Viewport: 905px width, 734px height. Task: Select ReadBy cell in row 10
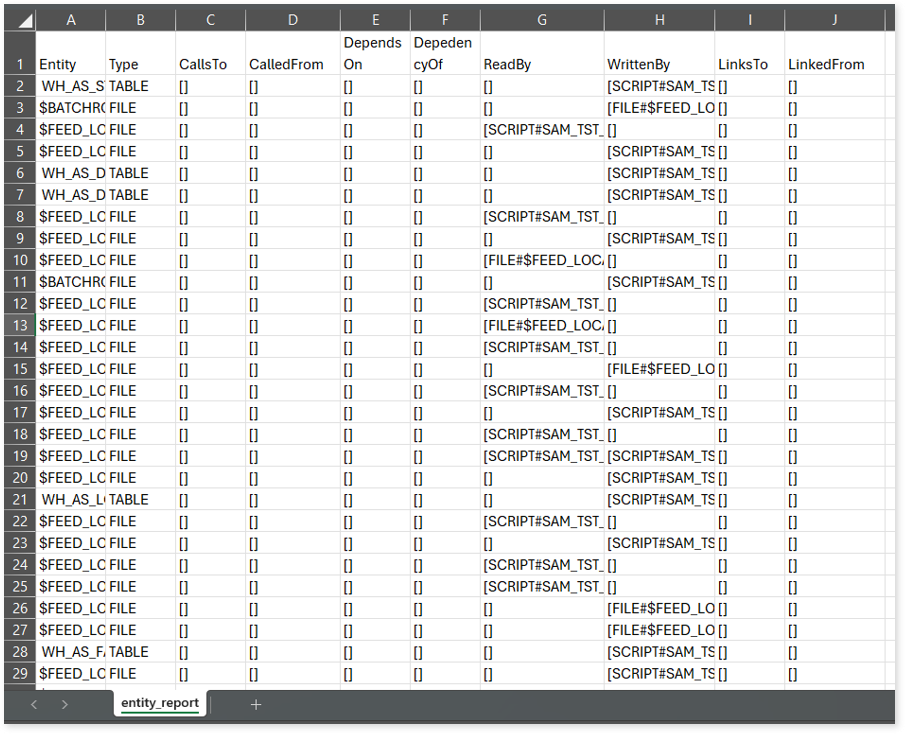tap(541, 260)
